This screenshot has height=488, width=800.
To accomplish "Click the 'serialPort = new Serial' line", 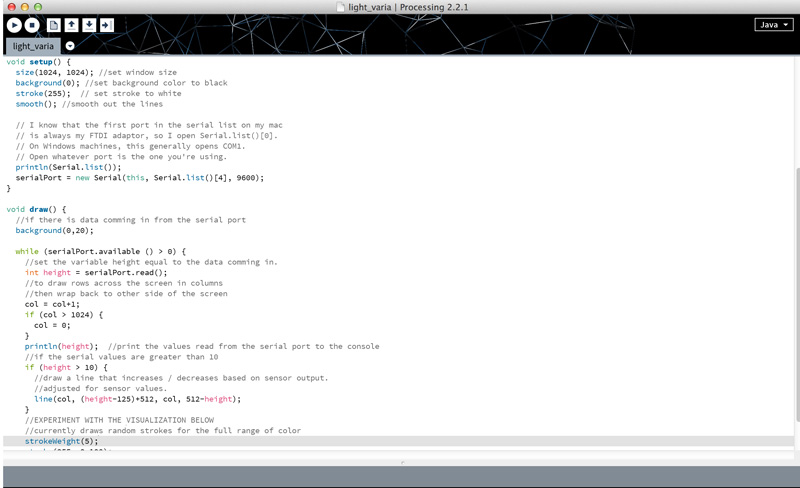I will 140,178.
